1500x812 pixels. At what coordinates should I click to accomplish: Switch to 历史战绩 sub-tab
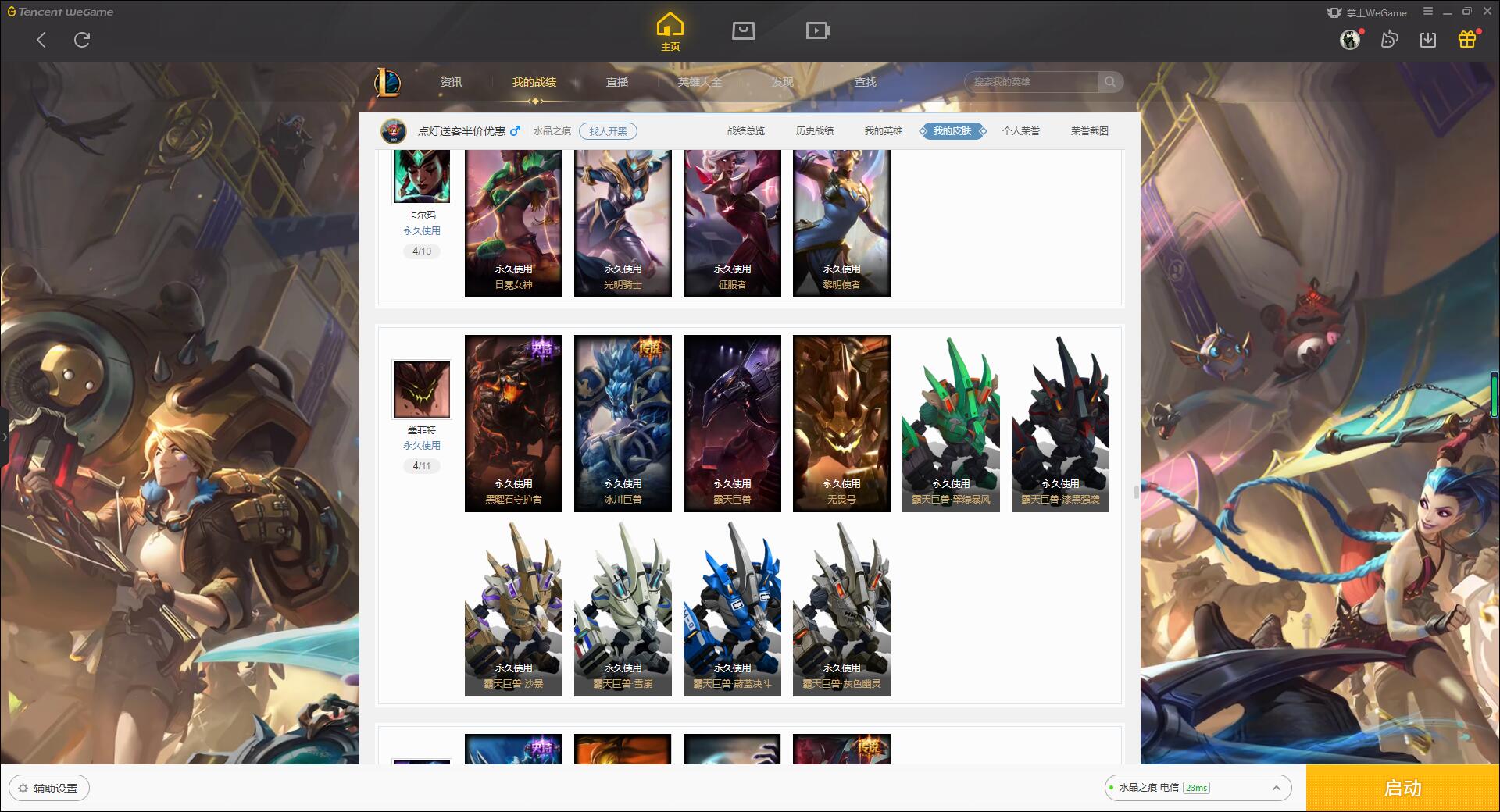click(815, 131)
